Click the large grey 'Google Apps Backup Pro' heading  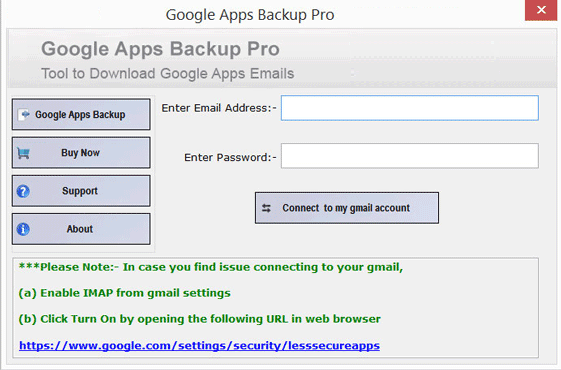pos(160,49)
